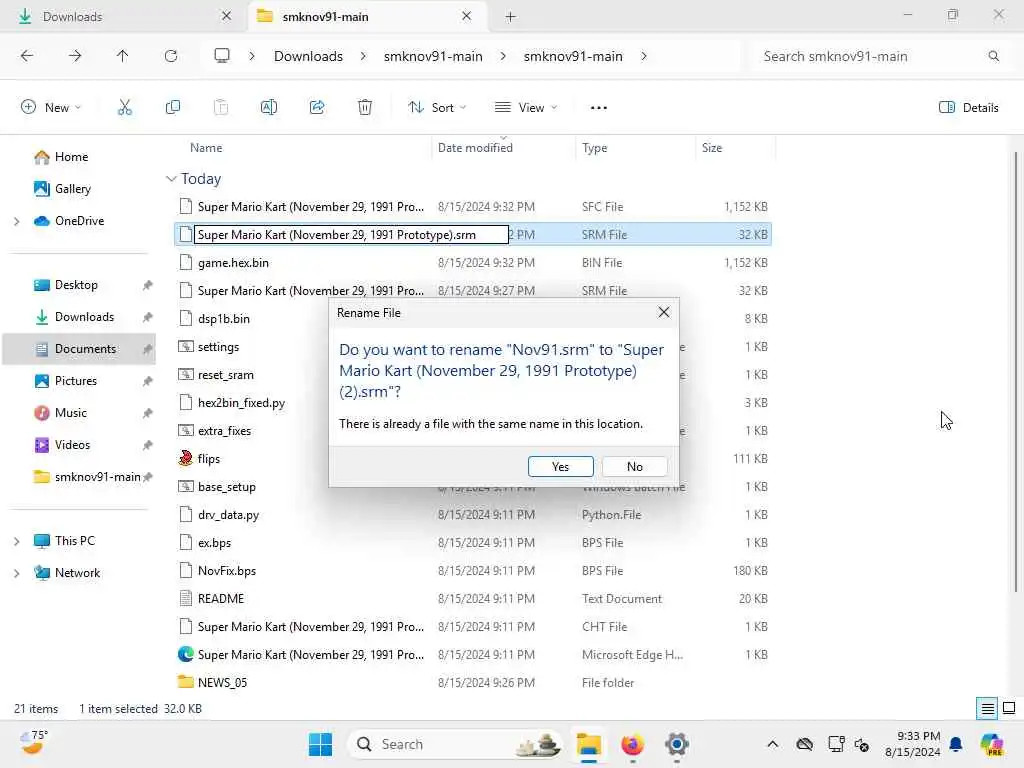Switch to the details list view layout icon

tap(987, 709)
